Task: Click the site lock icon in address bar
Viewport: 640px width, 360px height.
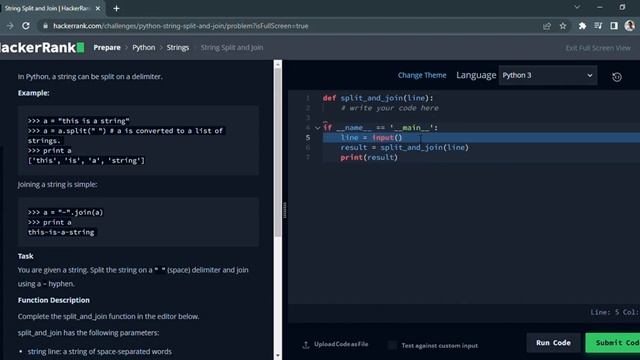Action: pyautogui.click(x=45, y=26)
